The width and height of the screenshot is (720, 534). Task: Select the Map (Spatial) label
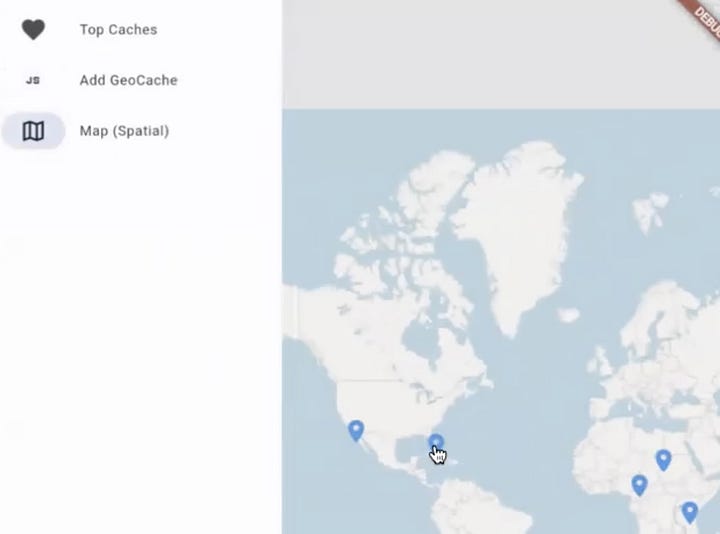(x=124, y=131)
